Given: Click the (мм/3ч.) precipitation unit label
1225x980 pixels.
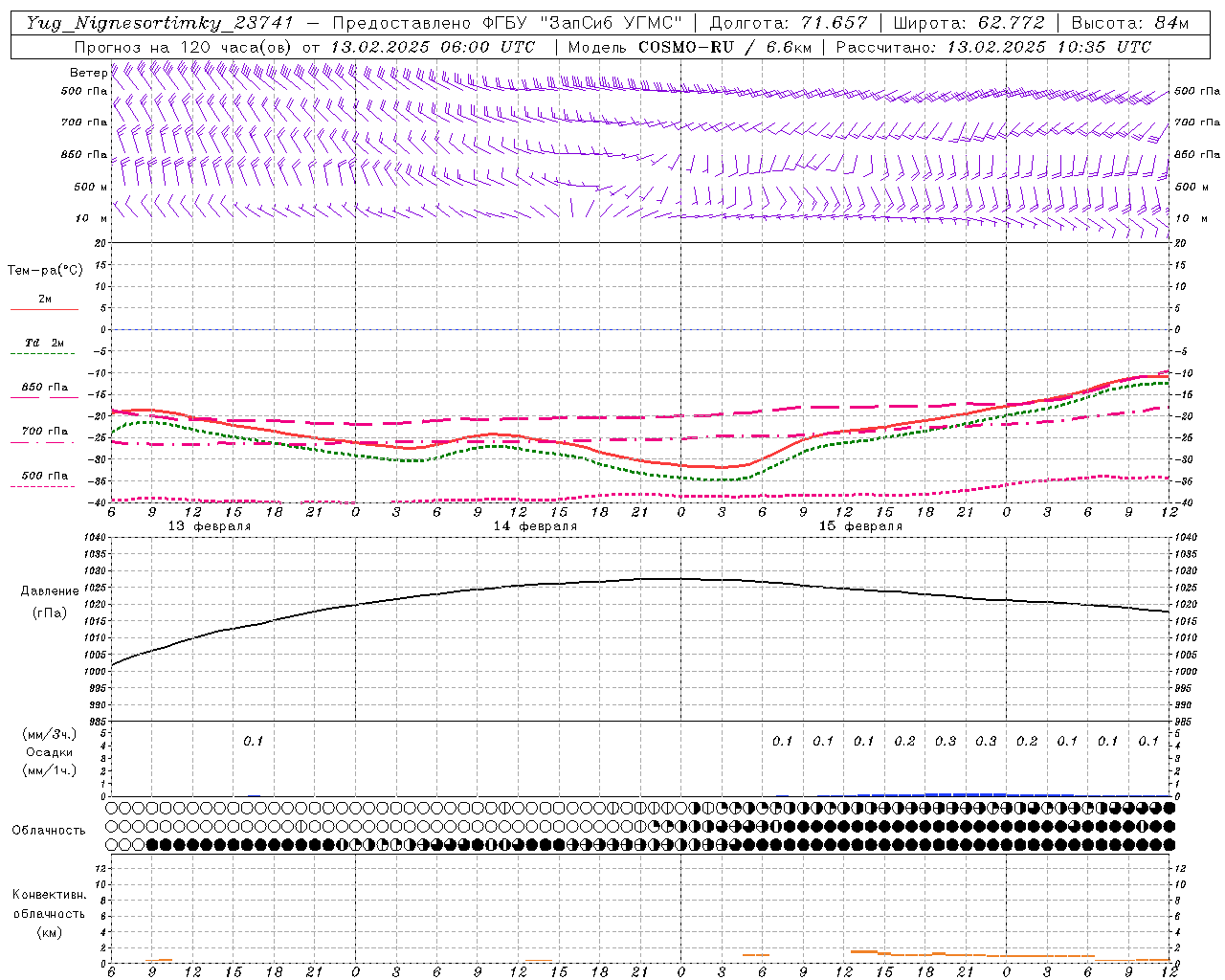Looking at the screenshot, I should coord(50,734).
